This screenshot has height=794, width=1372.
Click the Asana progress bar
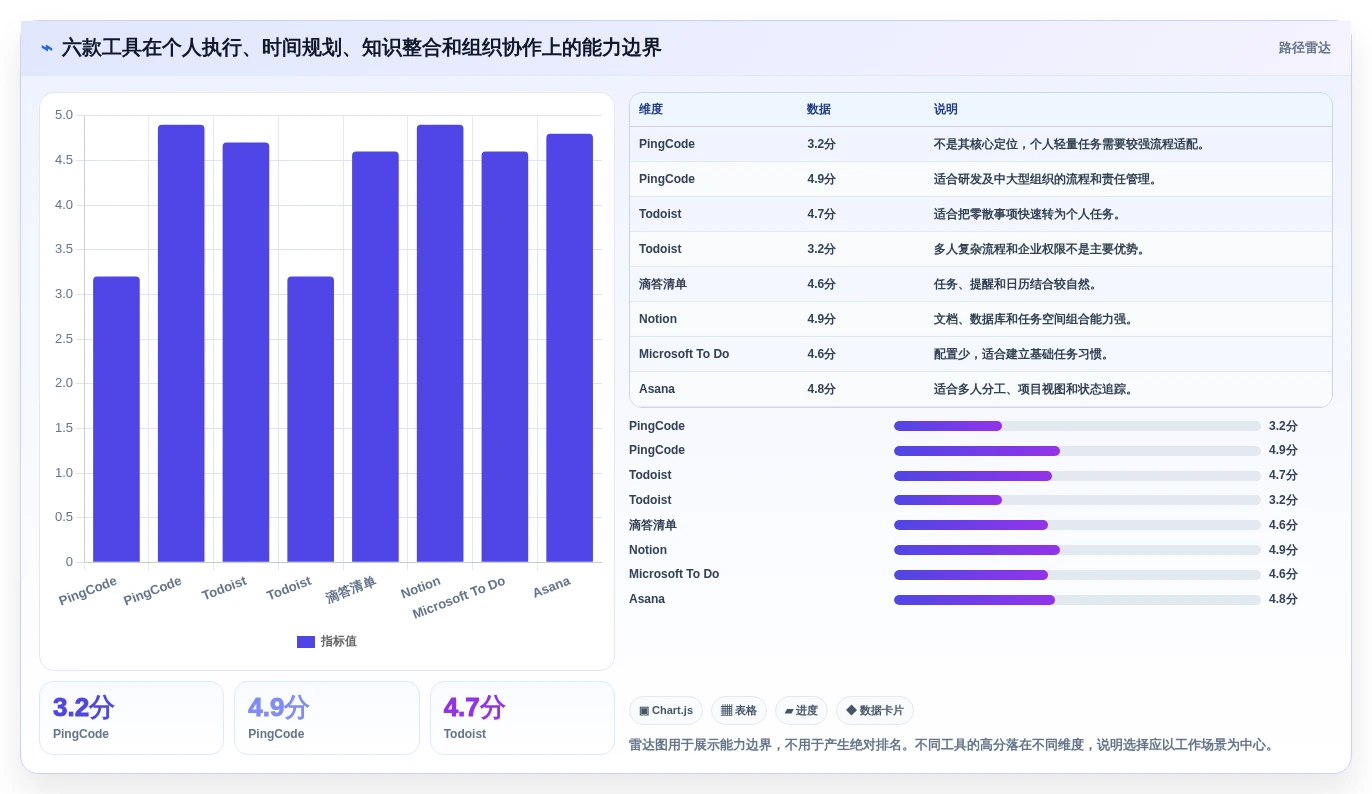tap(1077, 600)
